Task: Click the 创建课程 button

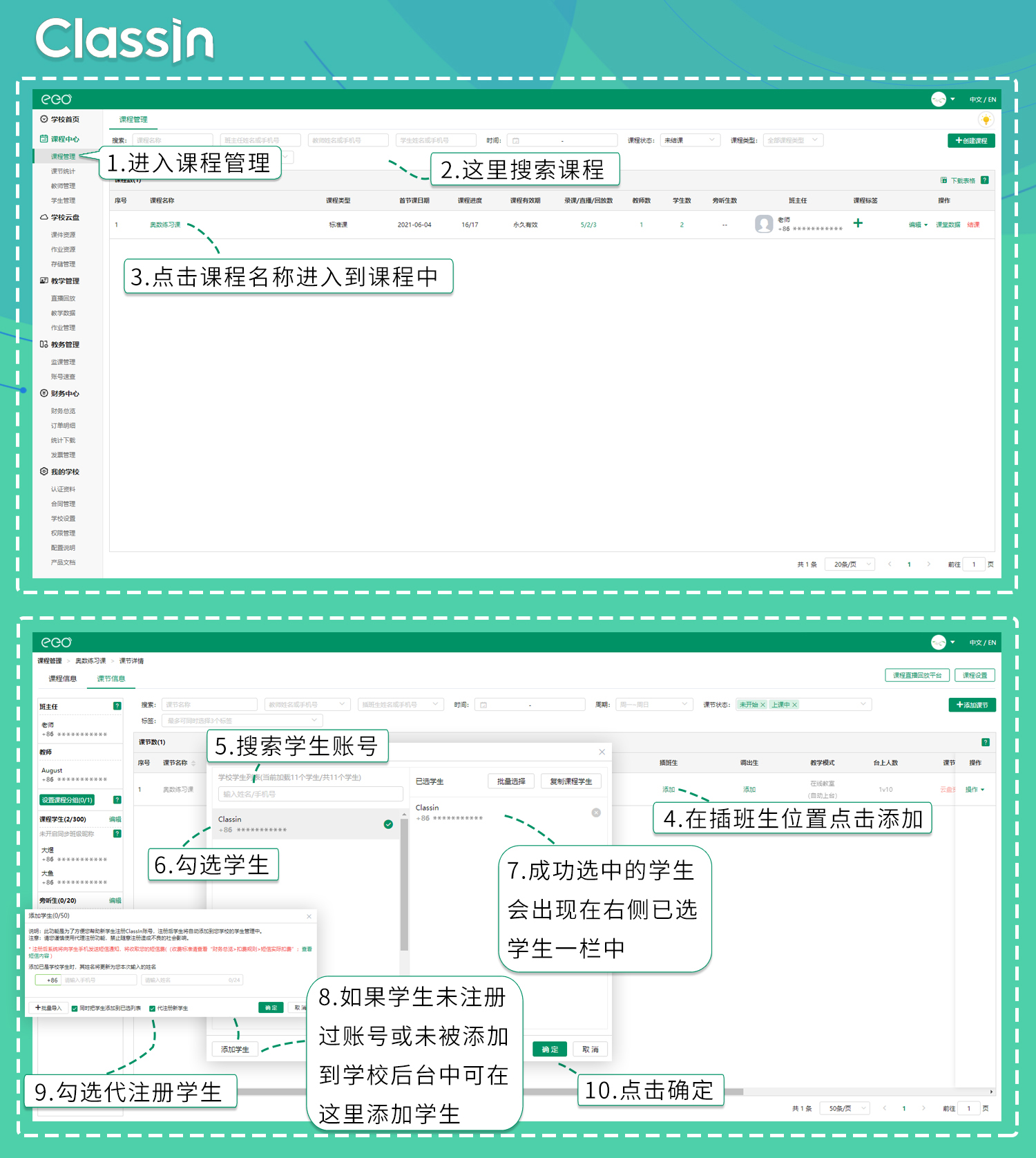Action: [971, 140]
